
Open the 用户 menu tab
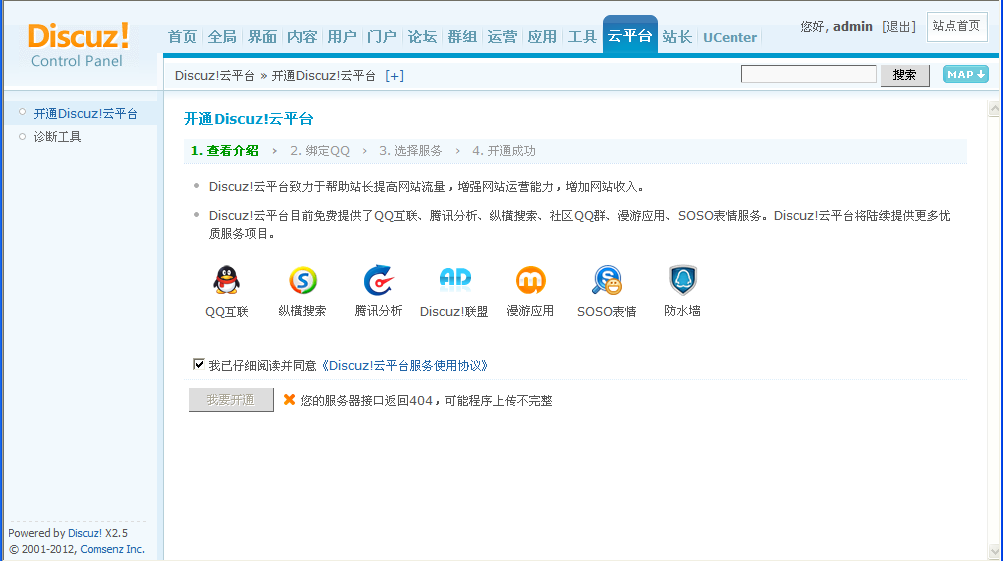pos(342,37)
